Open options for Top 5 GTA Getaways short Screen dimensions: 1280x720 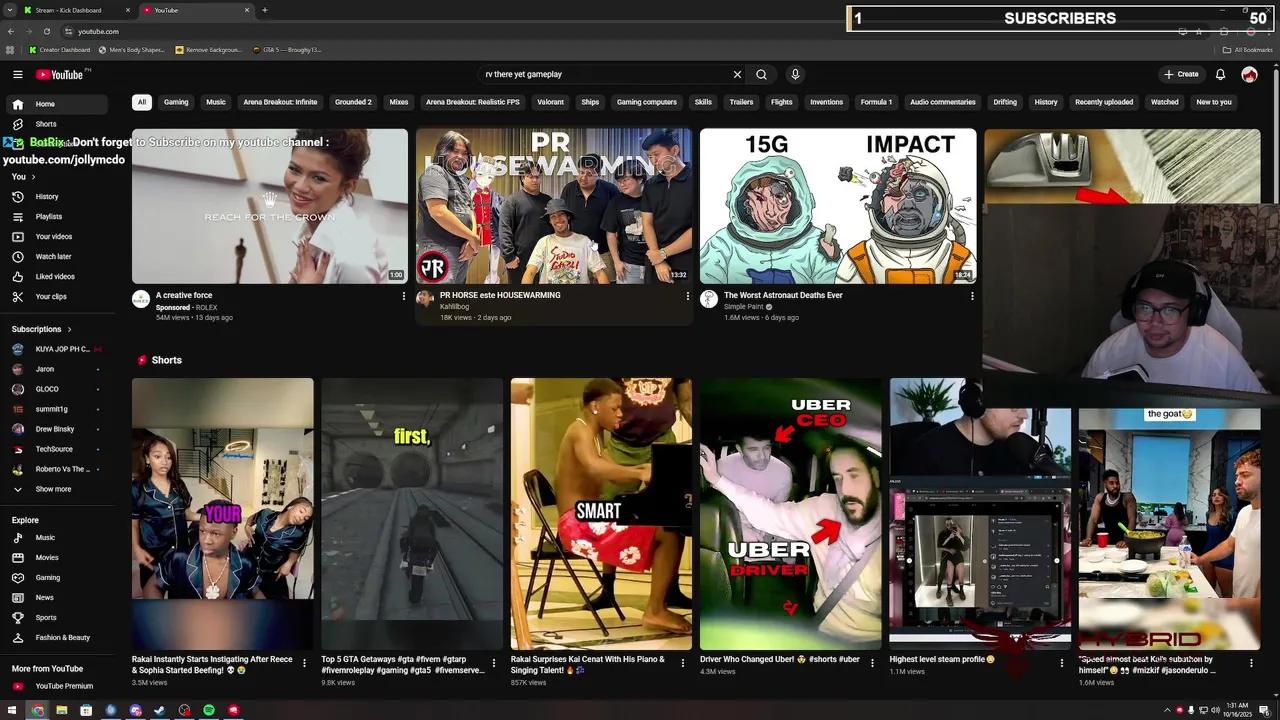click(x=493, y=662)
